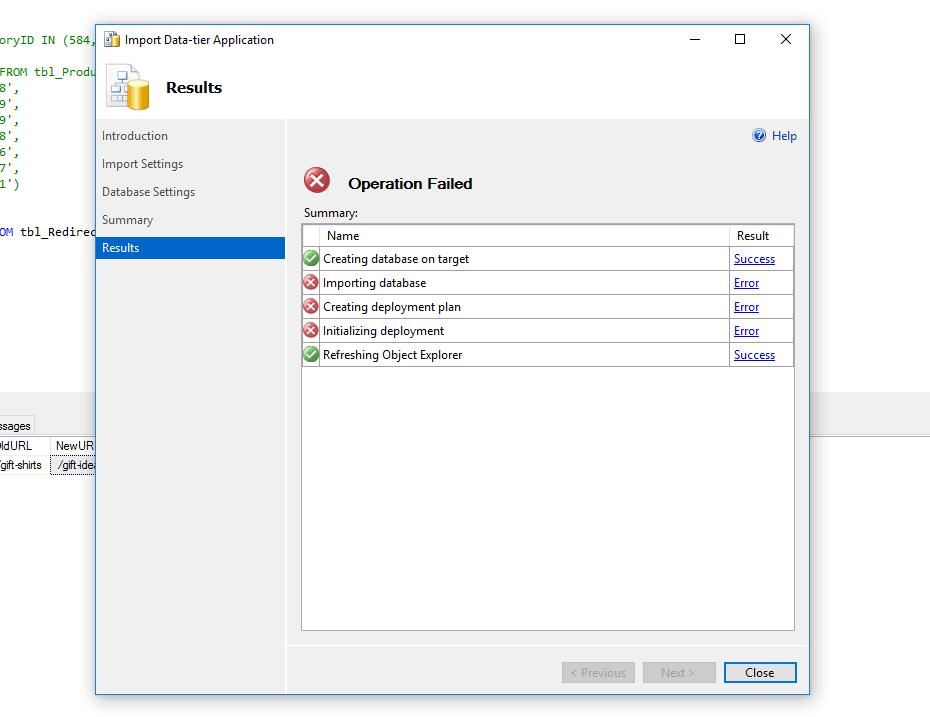930x717 pixels.
Task: Click green check icon beside Refreshing Object Explorer
Action: [x=311, y=355]
